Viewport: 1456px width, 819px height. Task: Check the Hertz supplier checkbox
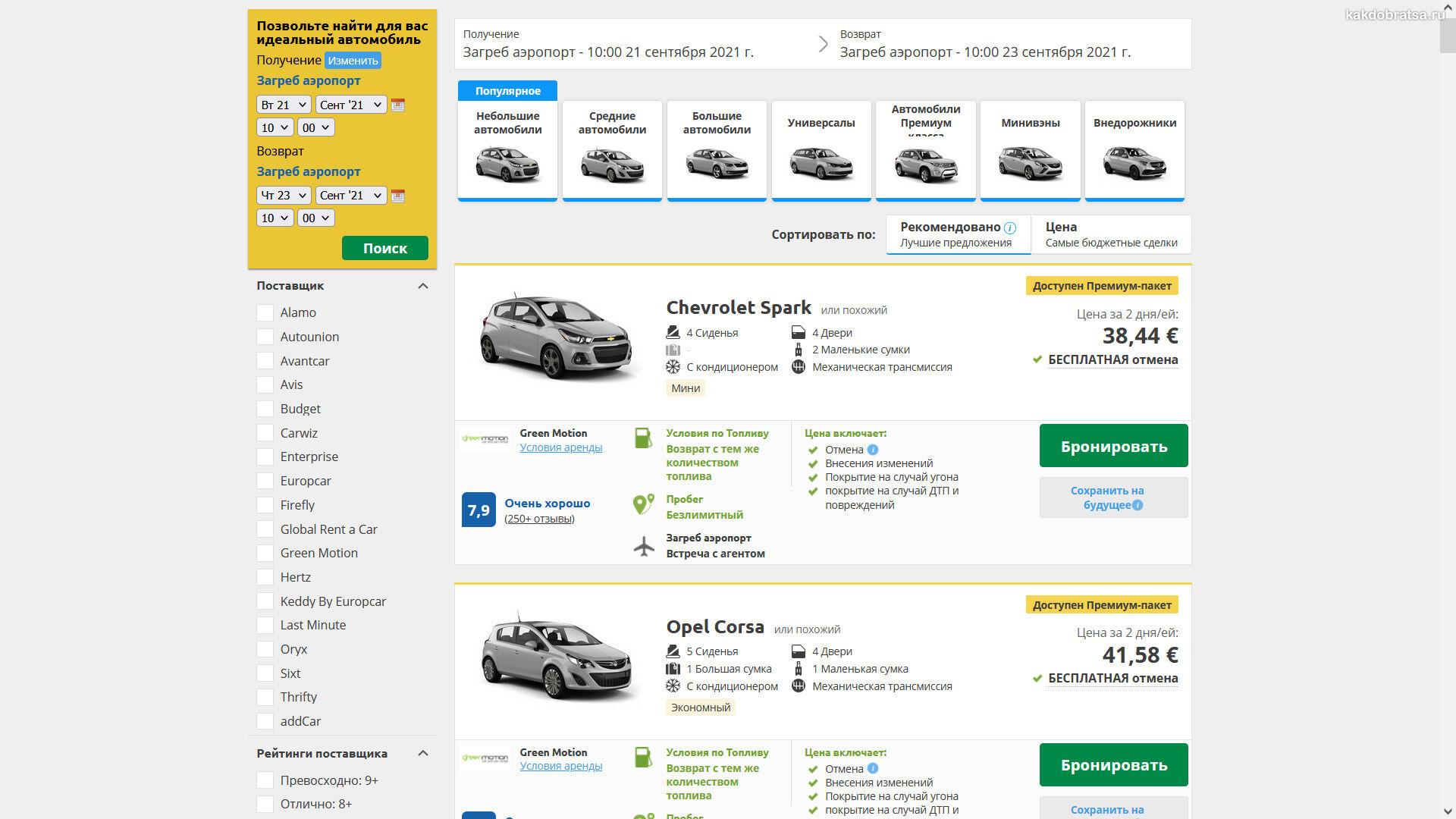[265, 577]
